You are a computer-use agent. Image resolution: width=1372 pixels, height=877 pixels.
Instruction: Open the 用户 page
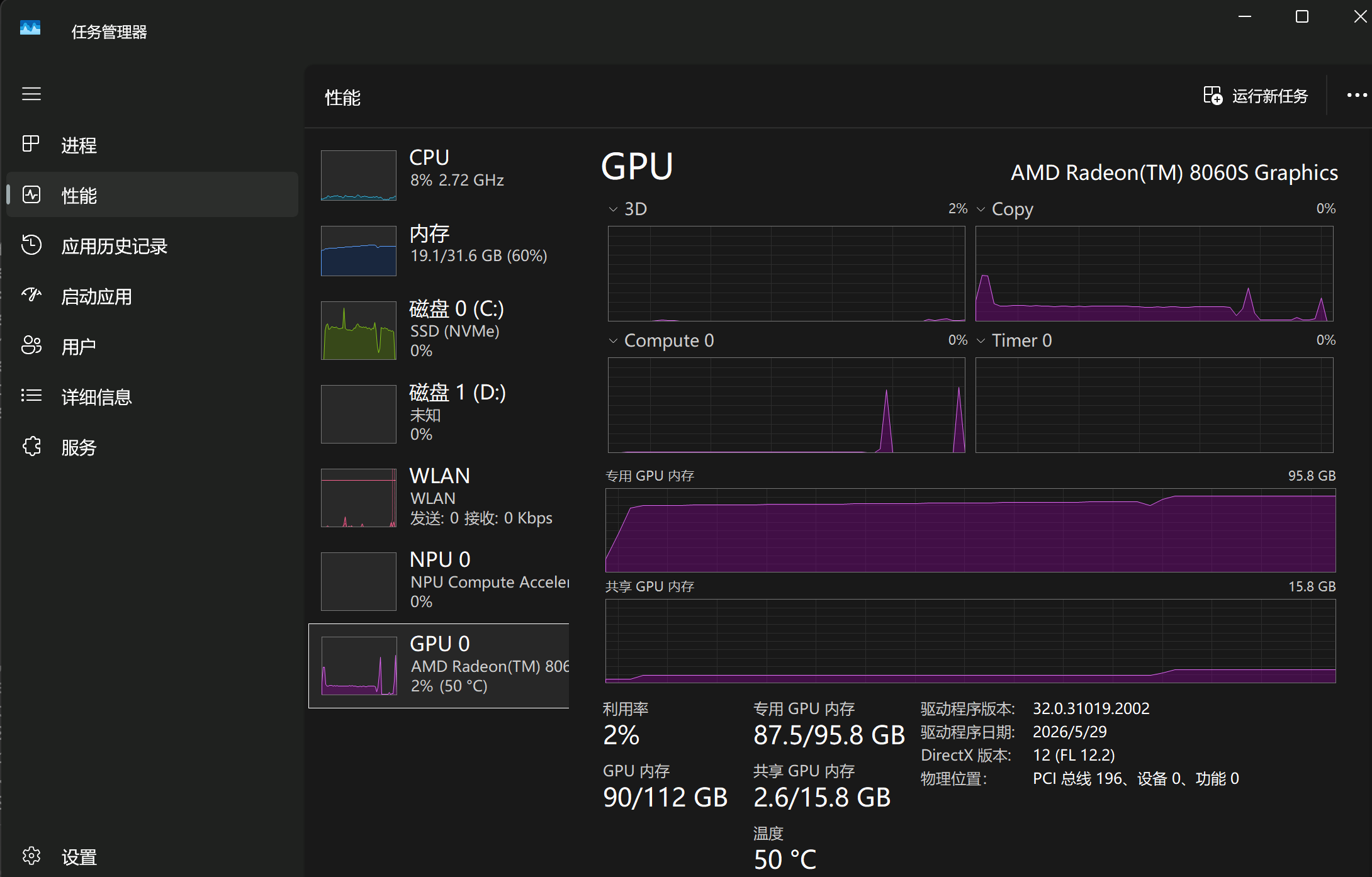click(x=152, y=346)
